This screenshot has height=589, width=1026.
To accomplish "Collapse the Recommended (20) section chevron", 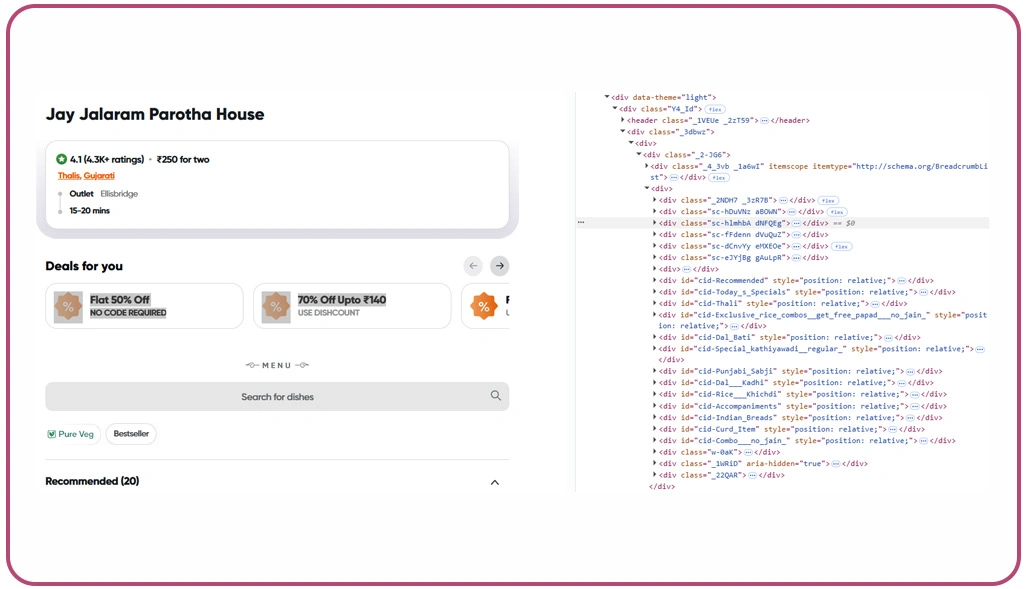I will click(495, 482).
